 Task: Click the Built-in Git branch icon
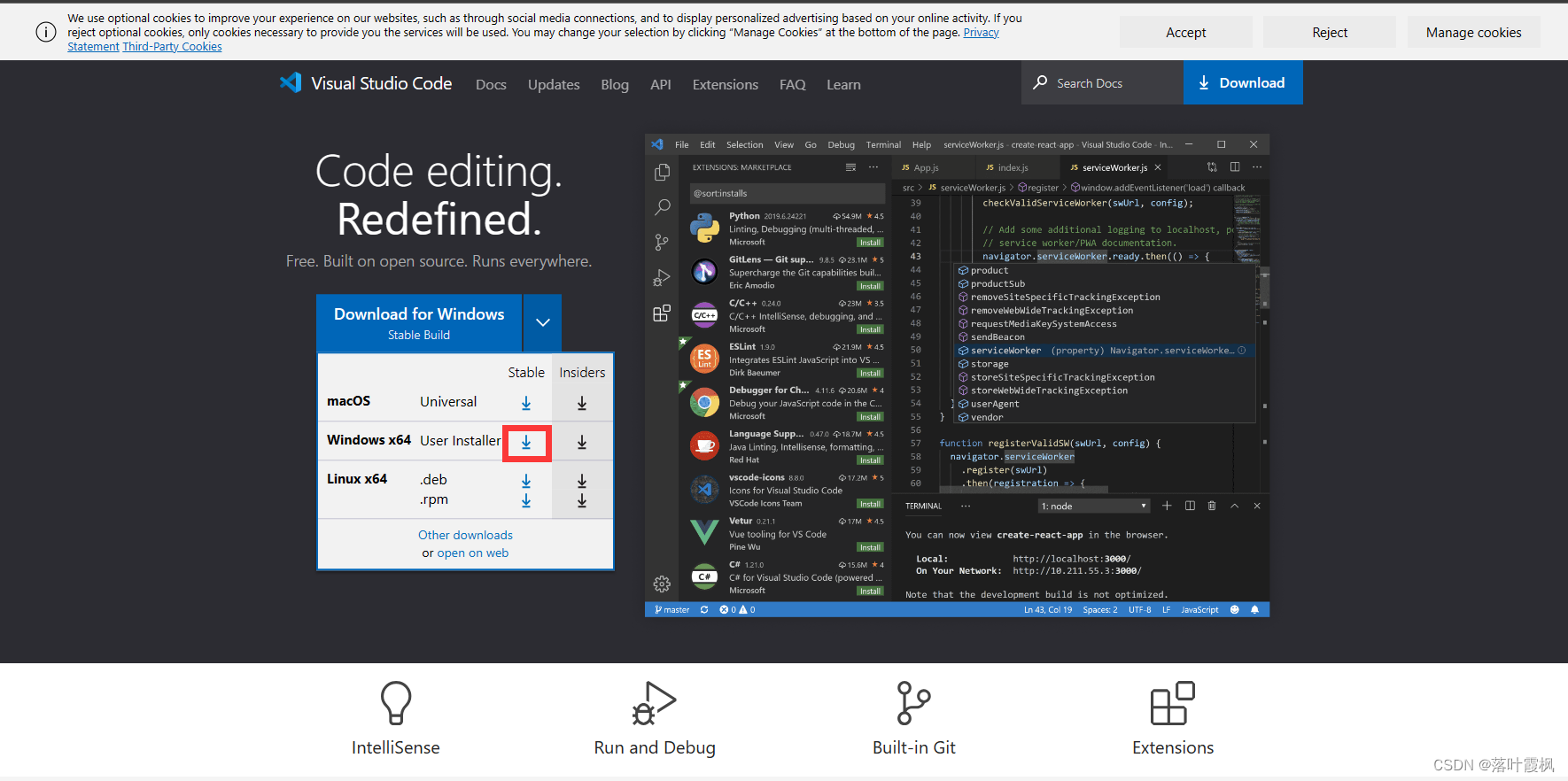tap(913, 702)
